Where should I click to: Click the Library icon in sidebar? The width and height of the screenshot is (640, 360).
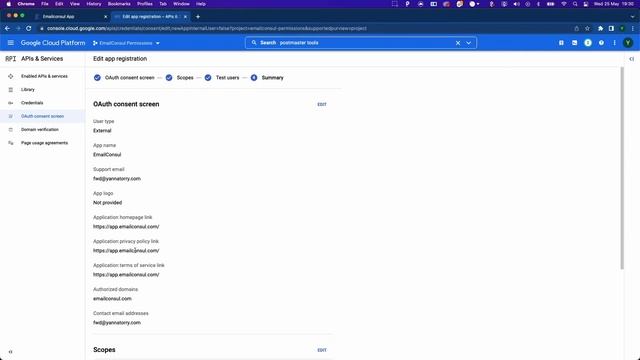11,89
